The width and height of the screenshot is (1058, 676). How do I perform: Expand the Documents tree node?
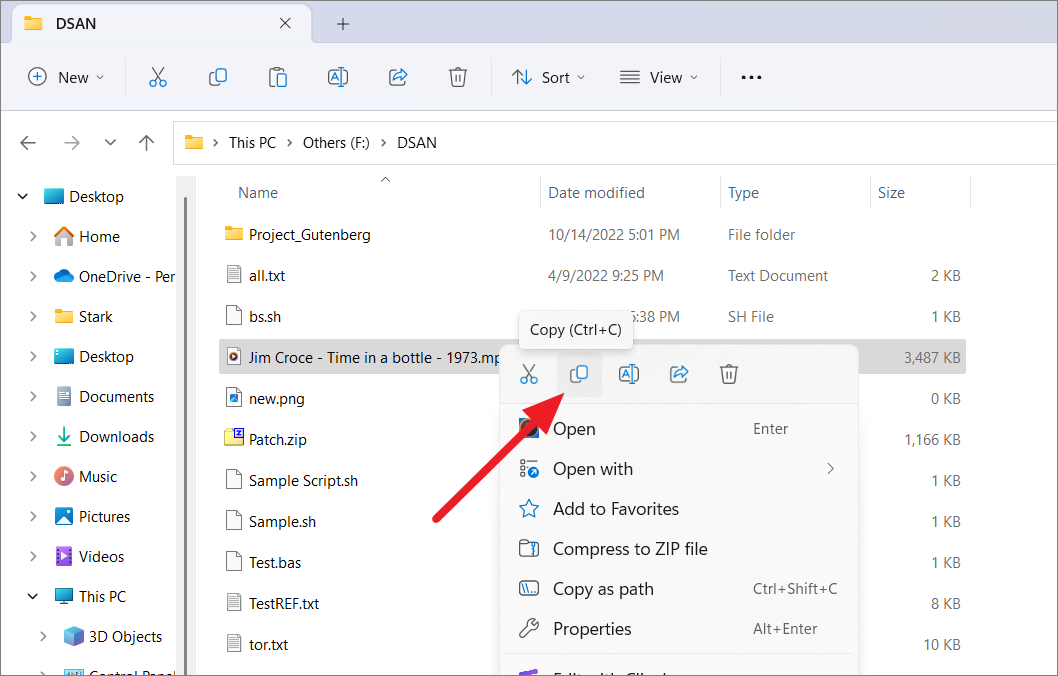(x=33, y=397)
